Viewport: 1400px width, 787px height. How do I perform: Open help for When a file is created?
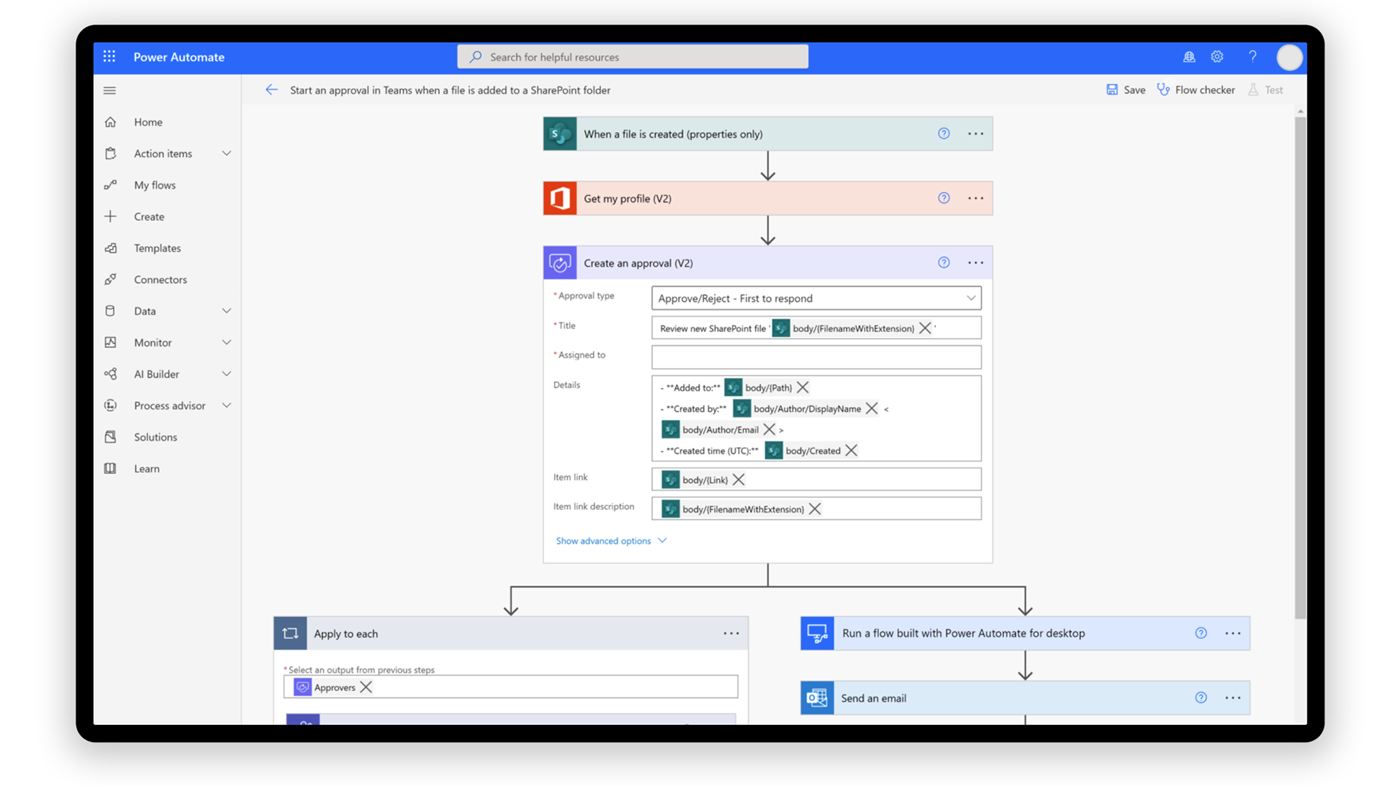click(944, 134)
